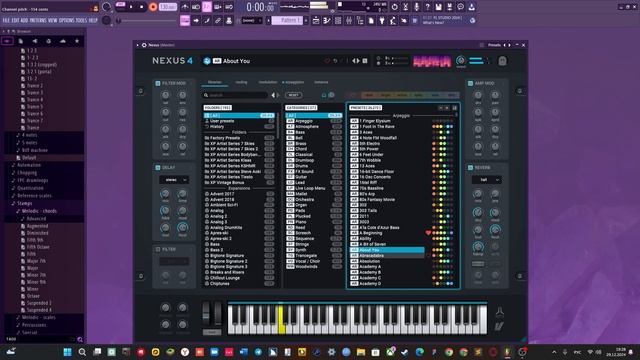This screenshot has height=360, width=640.
Task: Select the Diminished chord stamp
Action: (x=38, y=233)
